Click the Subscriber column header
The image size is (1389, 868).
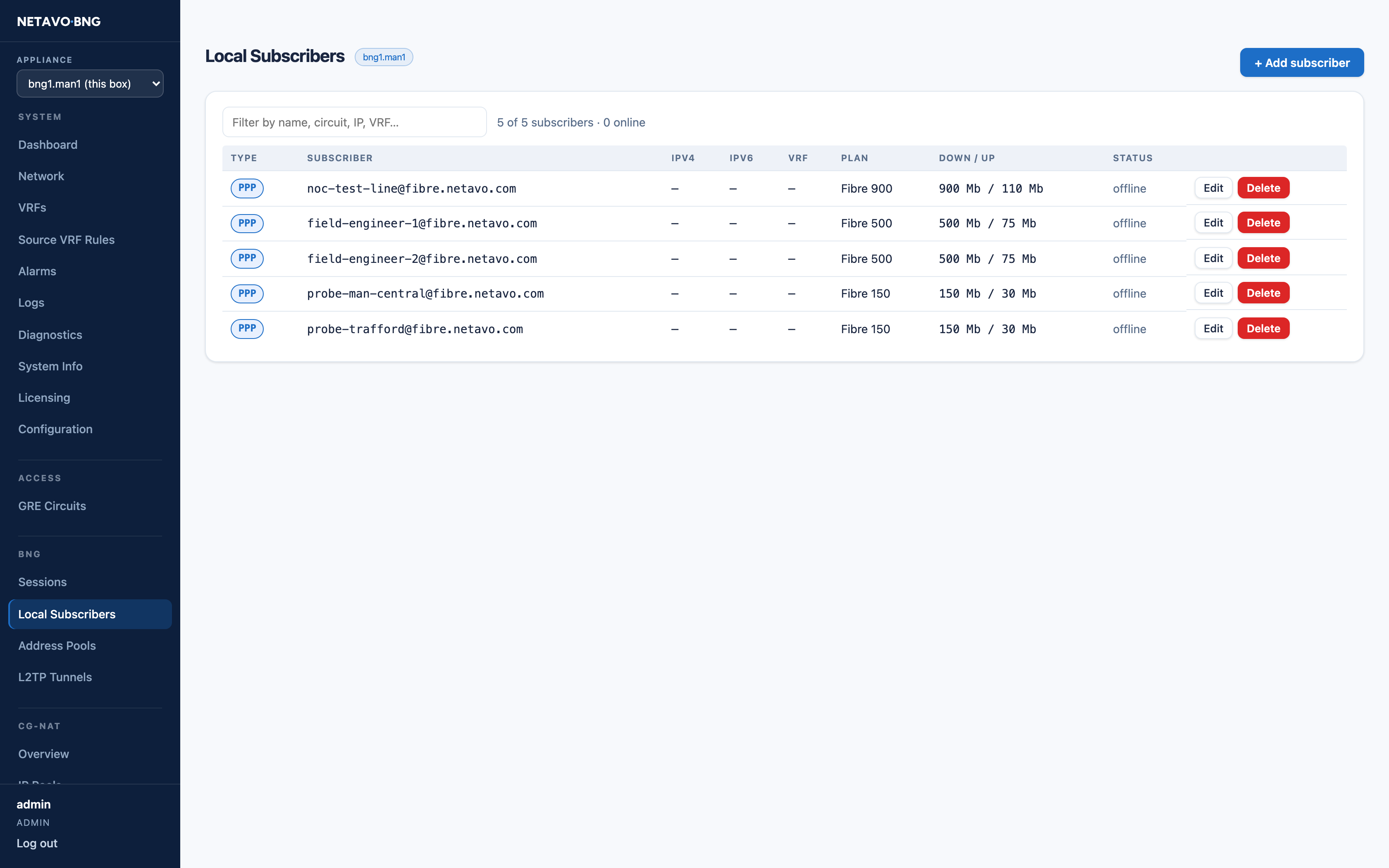340,158
